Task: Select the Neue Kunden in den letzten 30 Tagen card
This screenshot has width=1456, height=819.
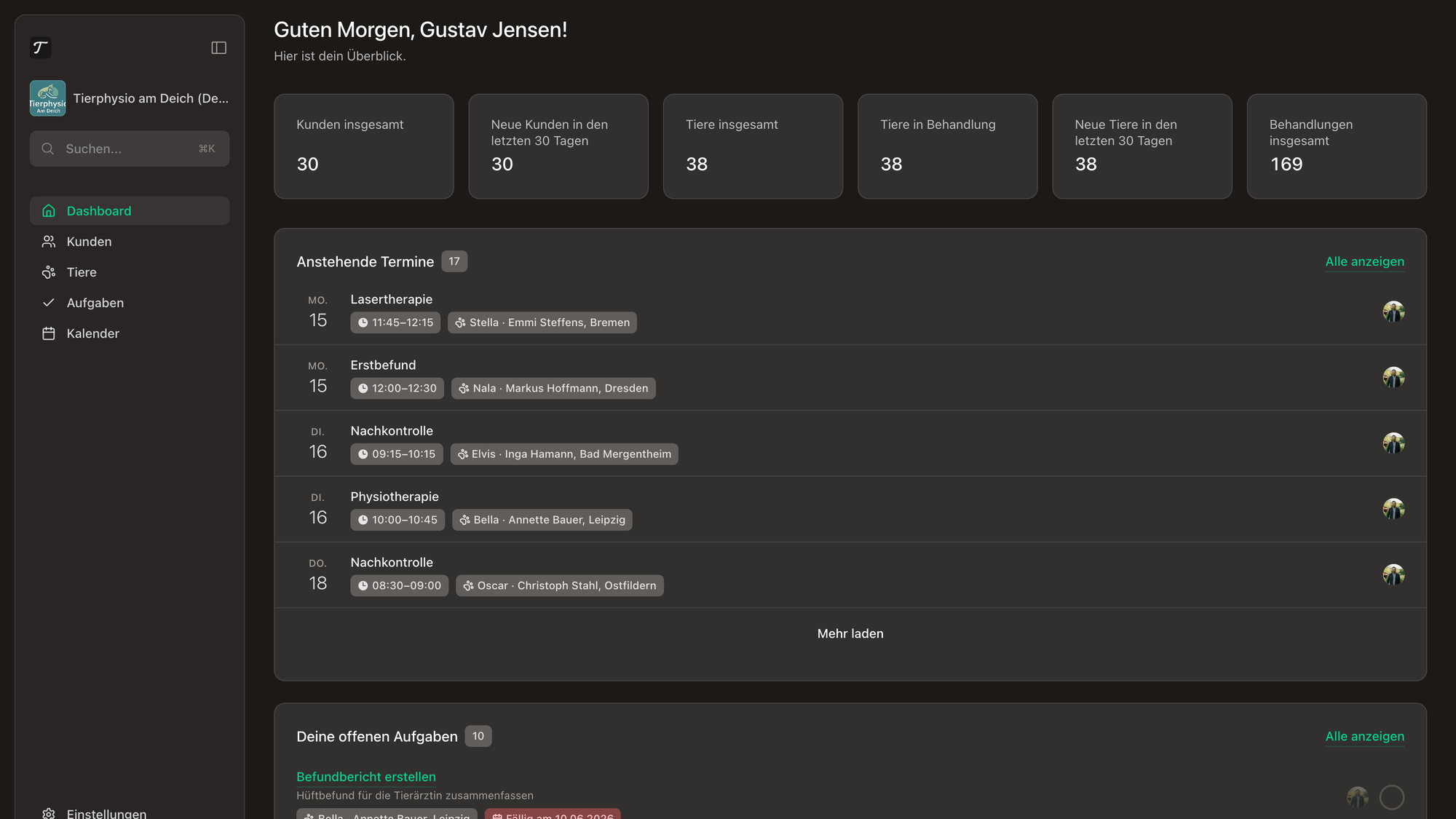Action: click(x=558, y=146)
